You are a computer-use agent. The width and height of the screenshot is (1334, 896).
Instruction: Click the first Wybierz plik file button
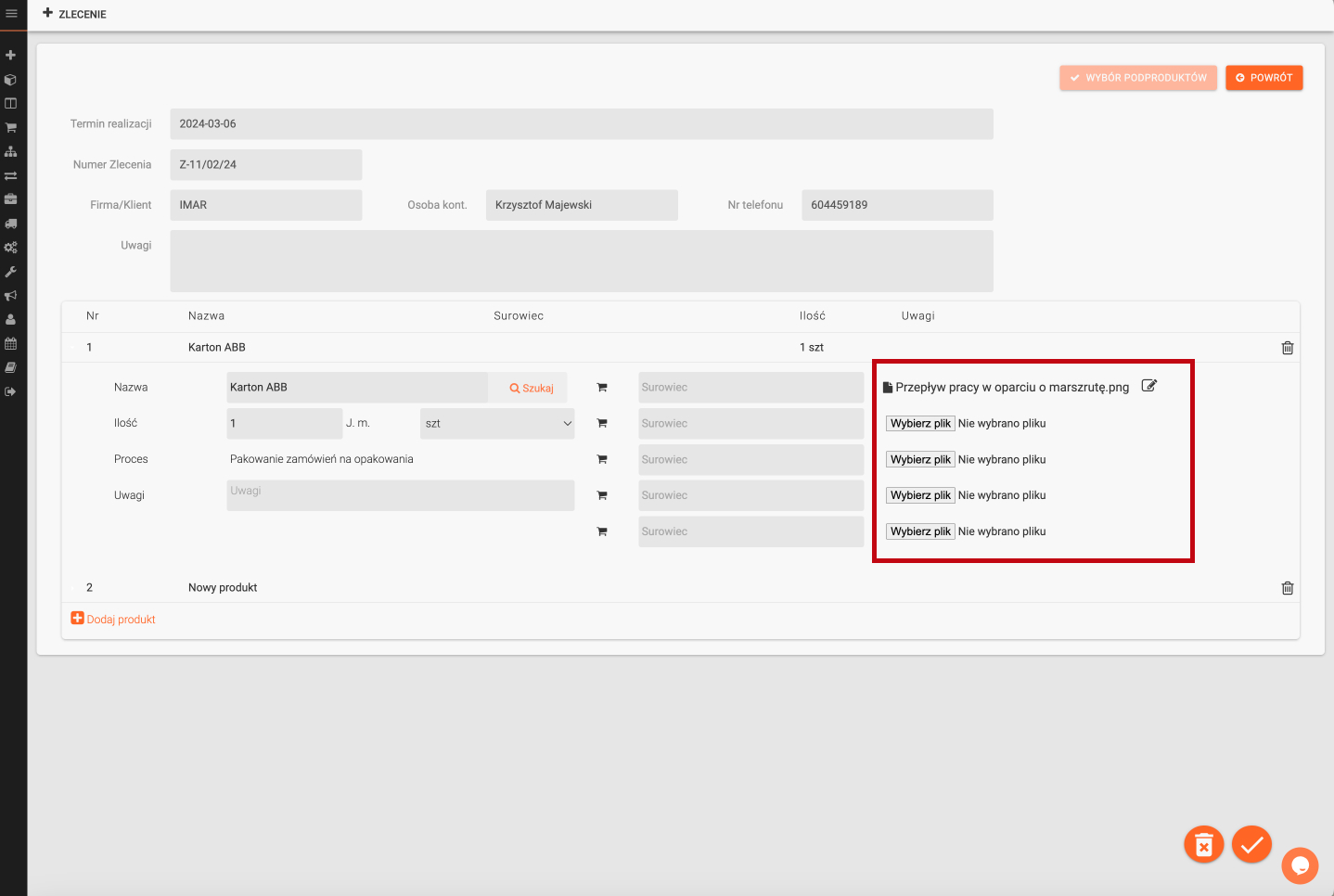point(920,424)
